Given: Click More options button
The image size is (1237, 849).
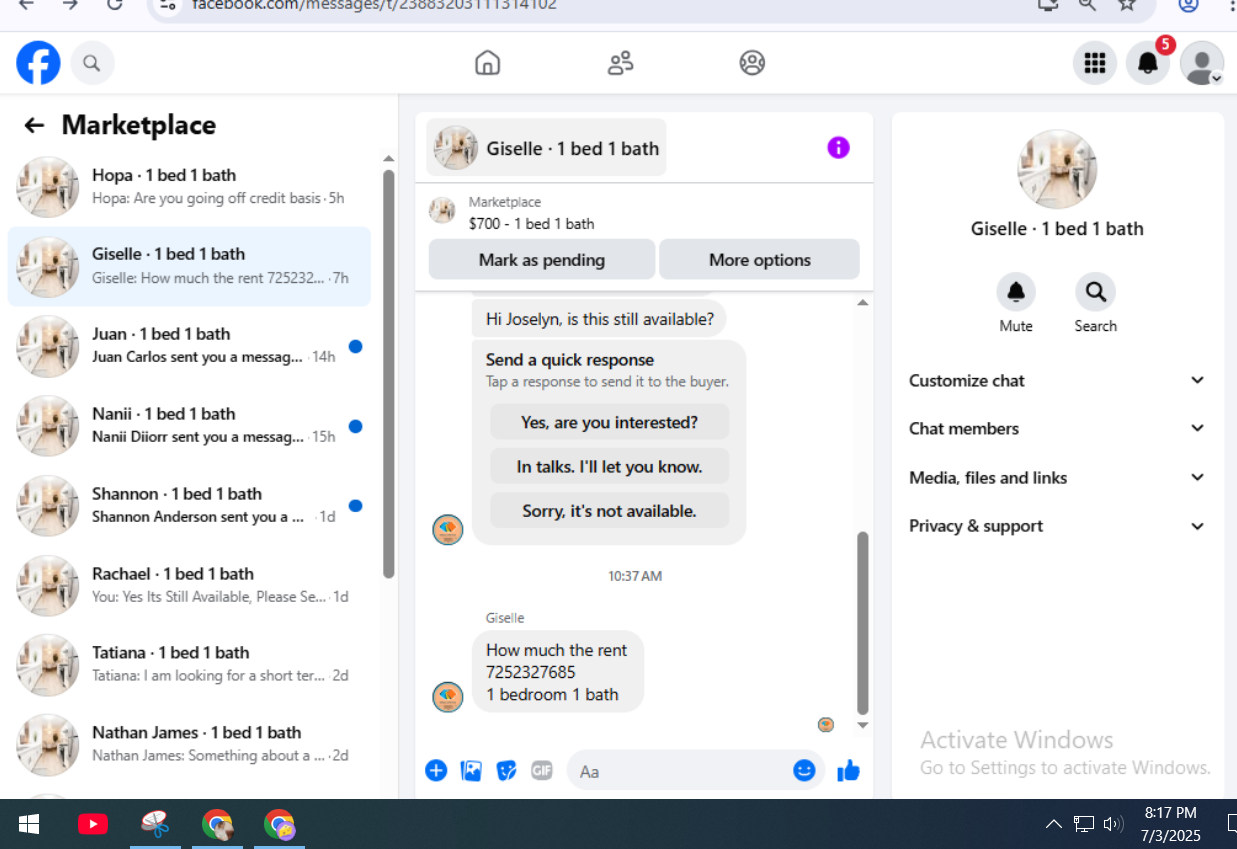Looking at the screenshot, I should tap(760, 260).
